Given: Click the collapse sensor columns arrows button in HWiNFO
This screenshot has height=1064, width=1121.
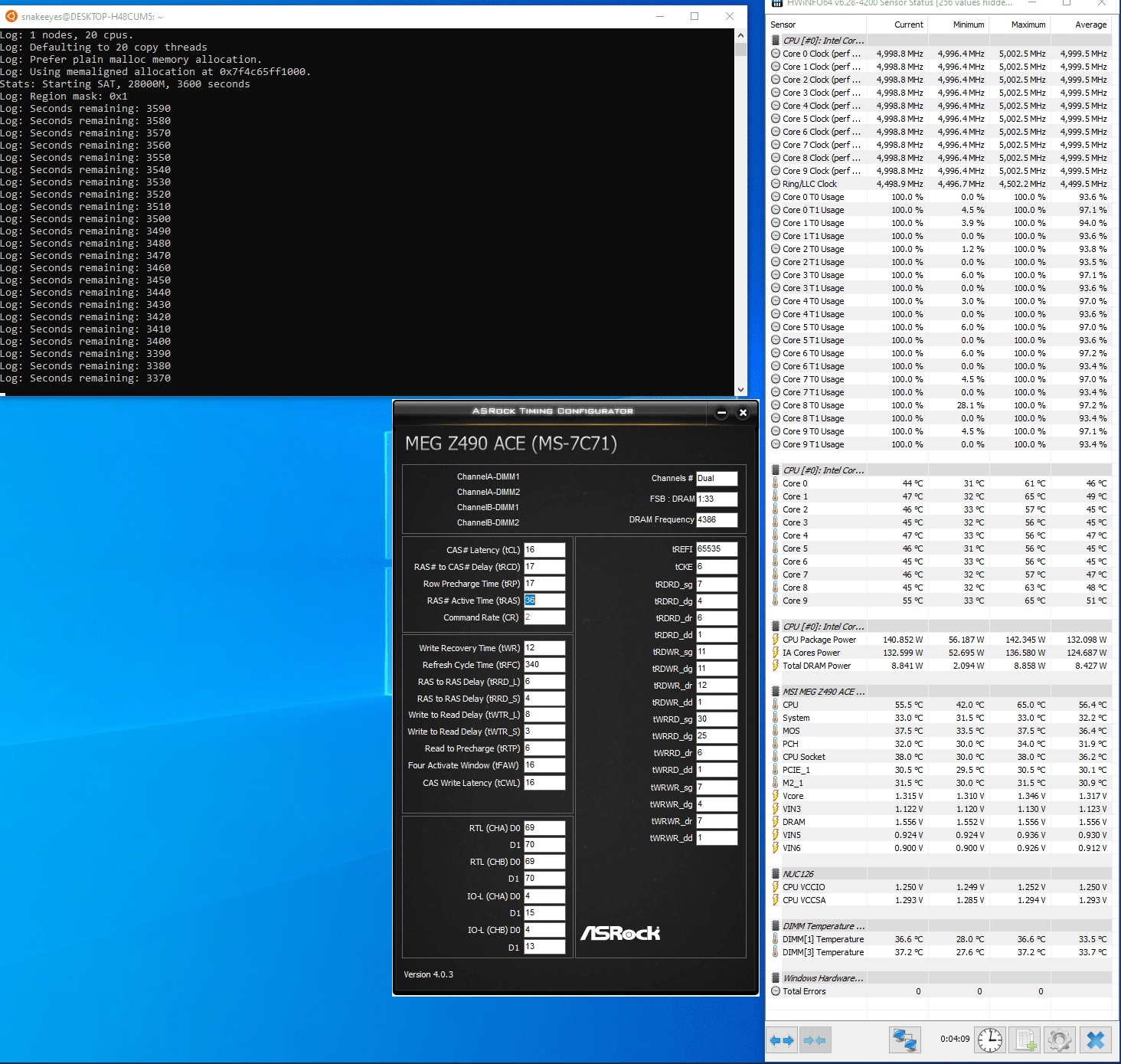Looking at the screenshot, I should point(815,1040).
